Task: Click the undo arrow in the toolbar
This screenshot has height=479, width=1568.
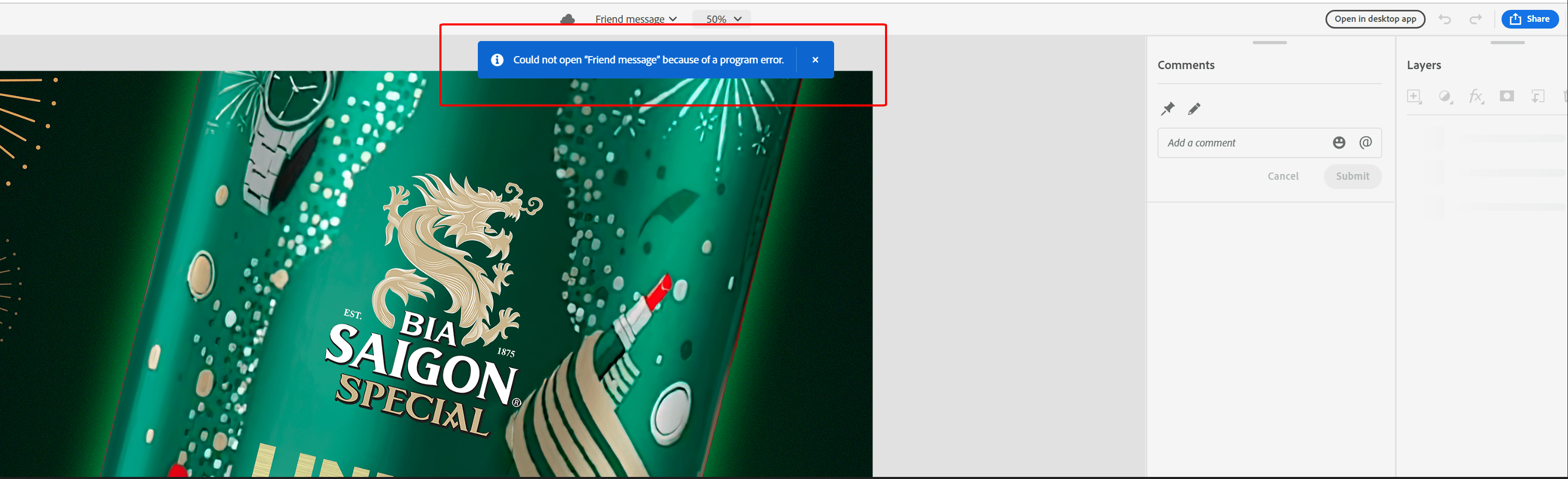Action: (x=1445, y=19)
